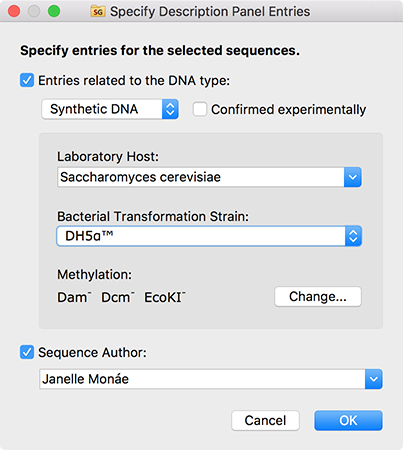Click the green zoom window button

coord(54,11)
